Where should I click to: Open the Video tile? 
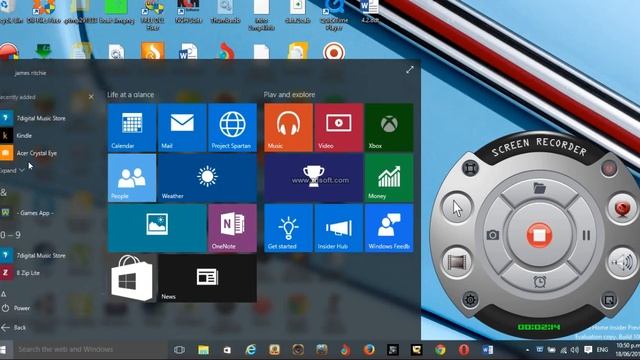(x=339, y=127)
